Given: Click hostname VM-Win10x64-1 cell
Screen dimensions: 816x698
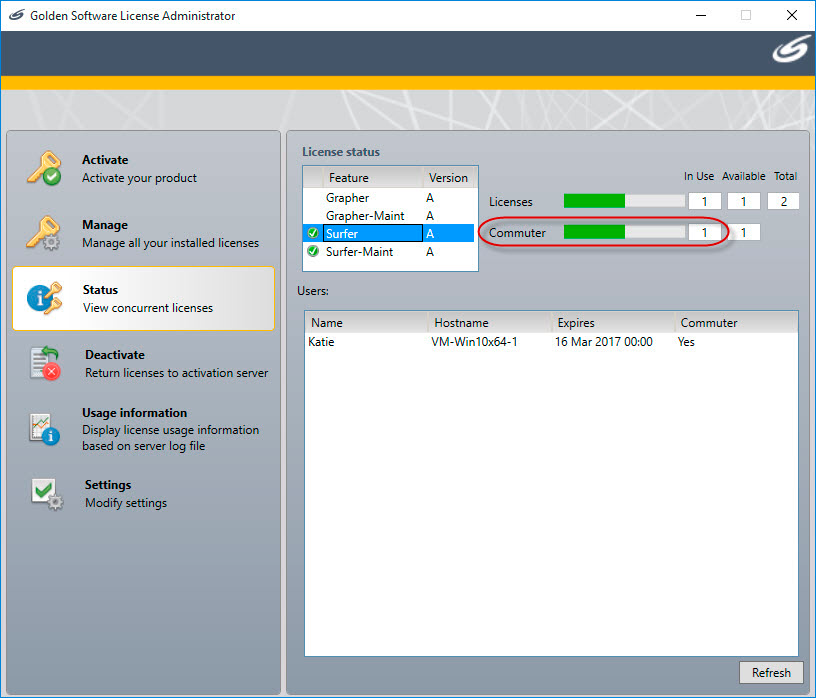Looking at the screenshot, I should click(x=474, y=341).
